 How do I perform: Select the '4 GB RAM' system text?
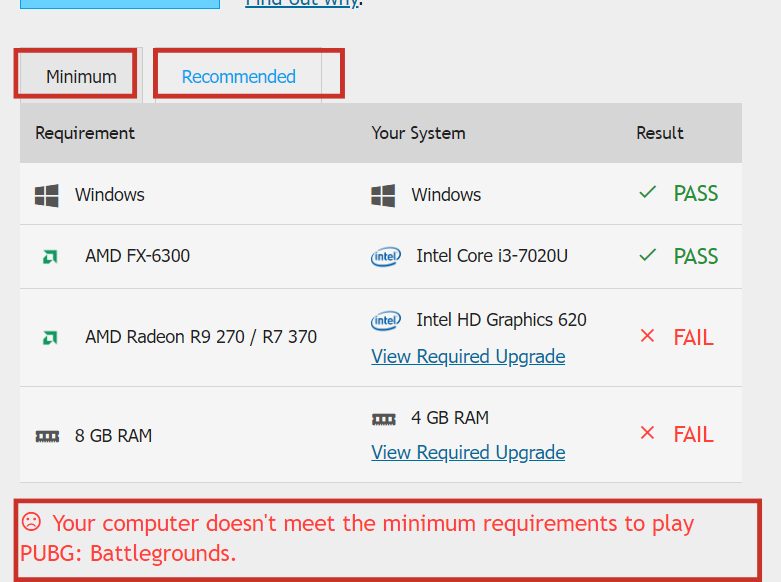click(x=450, y=418)
